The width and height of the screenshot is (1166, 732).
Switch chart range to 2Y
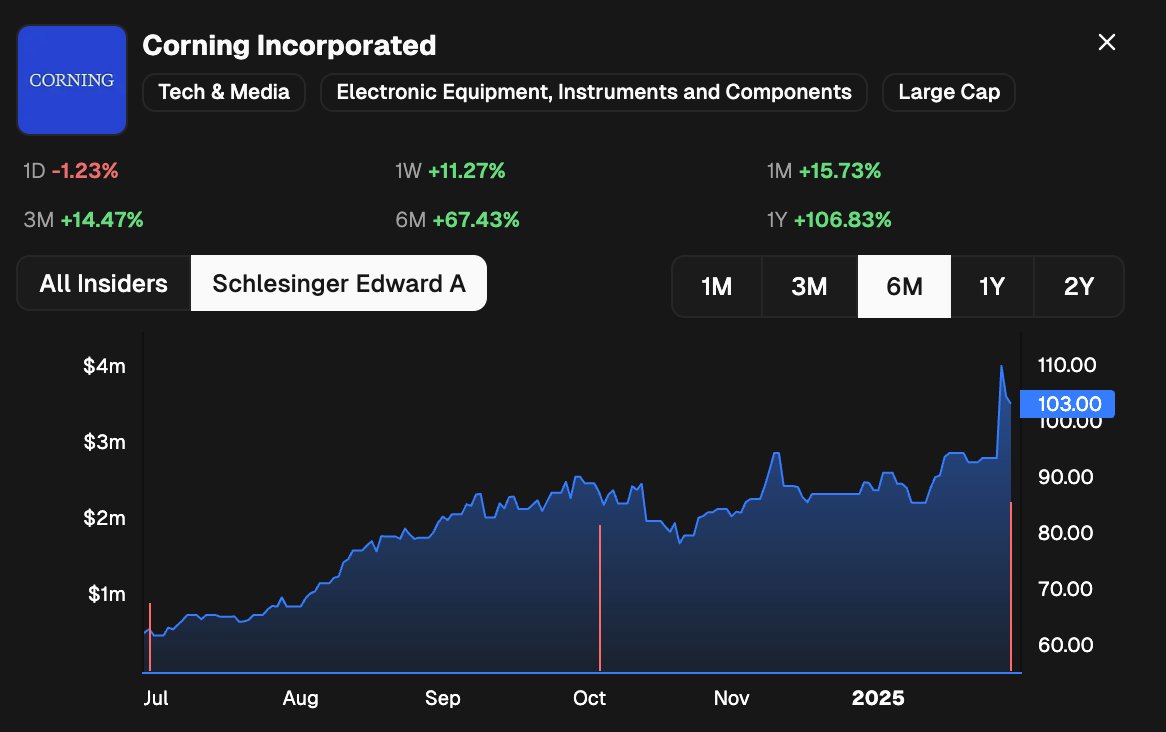[x=1079, y=286]
